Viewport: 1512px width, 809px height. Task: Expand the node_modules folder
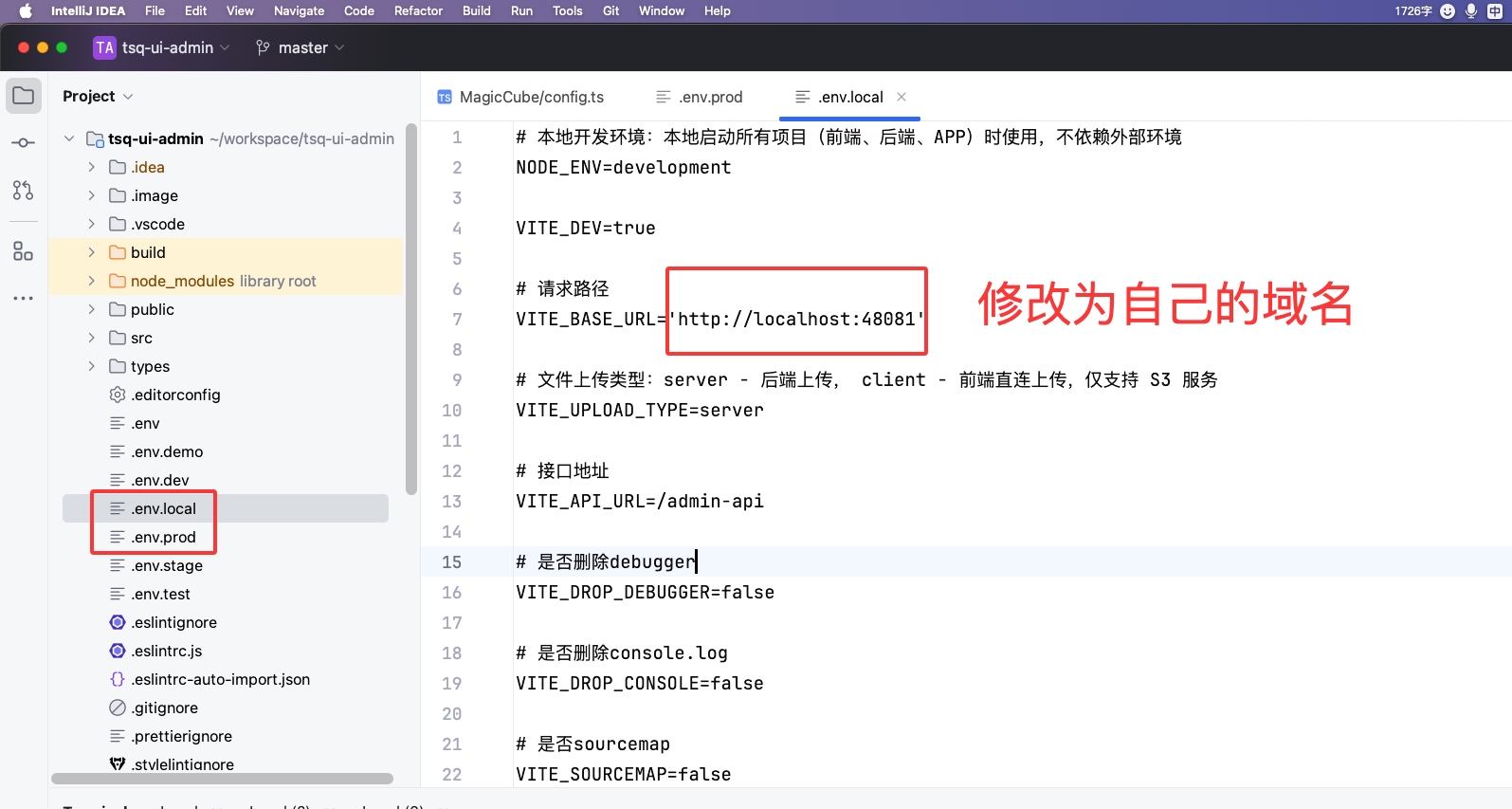click(x=92, y=281)
